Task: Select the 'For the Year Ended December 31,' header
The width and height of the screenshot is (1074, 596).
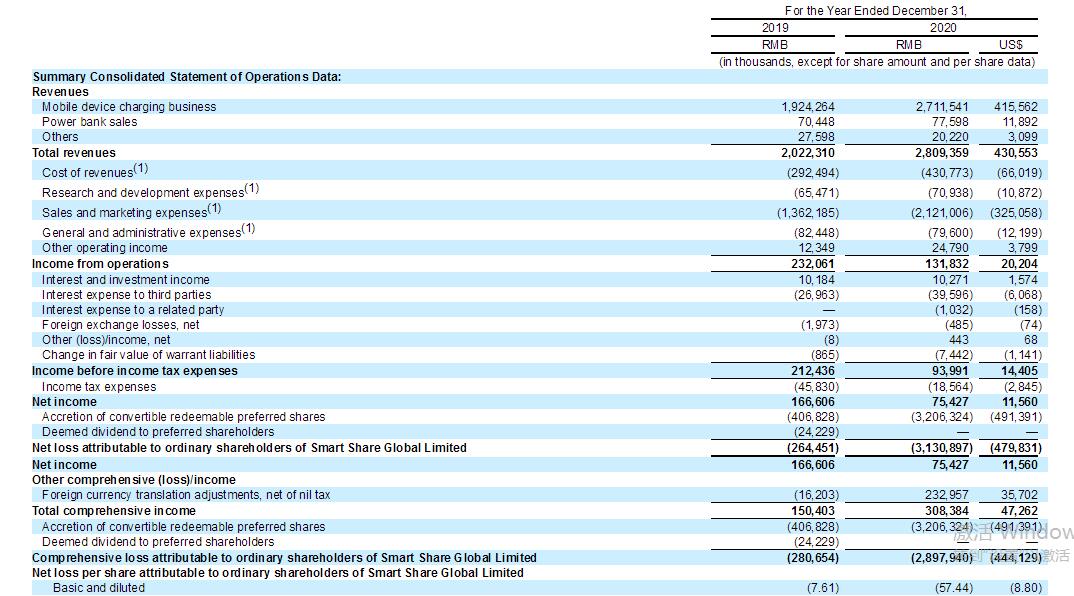Action: click(x=875, y=11)
